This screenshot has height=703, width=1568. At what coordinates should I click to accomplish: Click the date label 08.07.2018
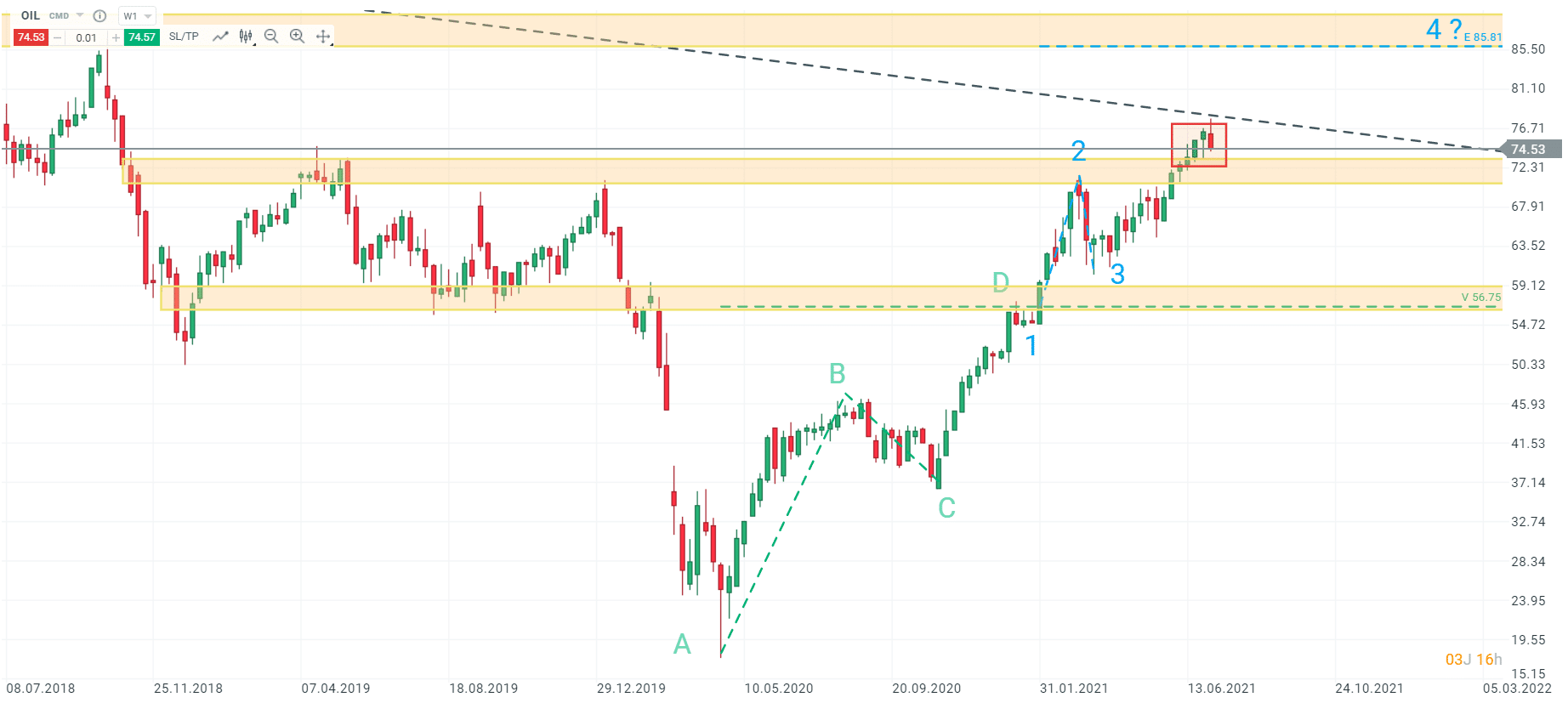point(41,689)
